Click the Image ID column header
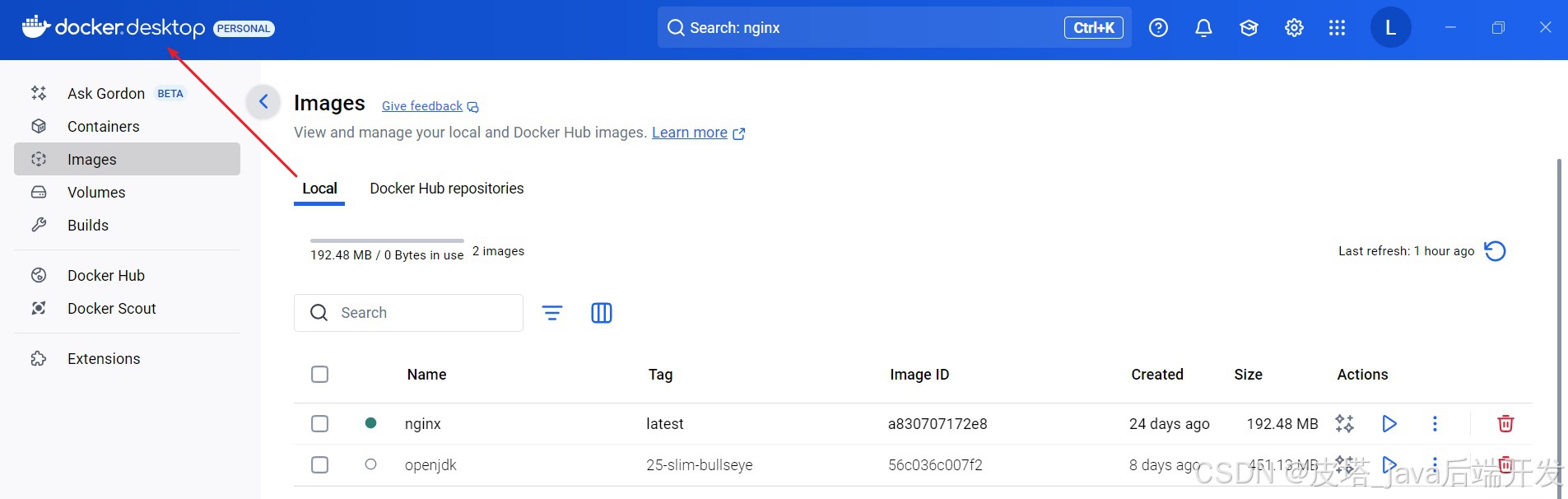The width and height of the screenshot is (1568, 499). point(919,375)
